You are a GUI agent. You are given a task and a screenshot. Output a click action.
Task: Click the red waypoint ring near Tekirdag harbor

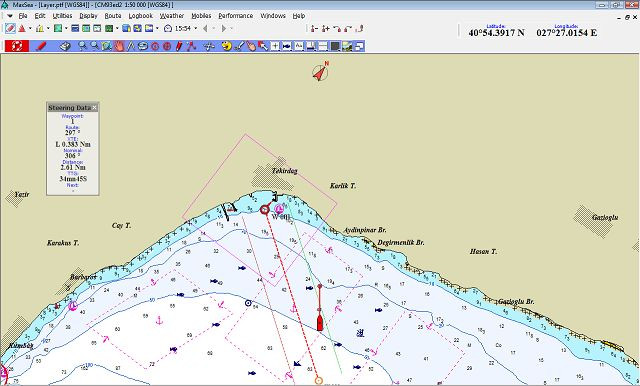(264, 209)
